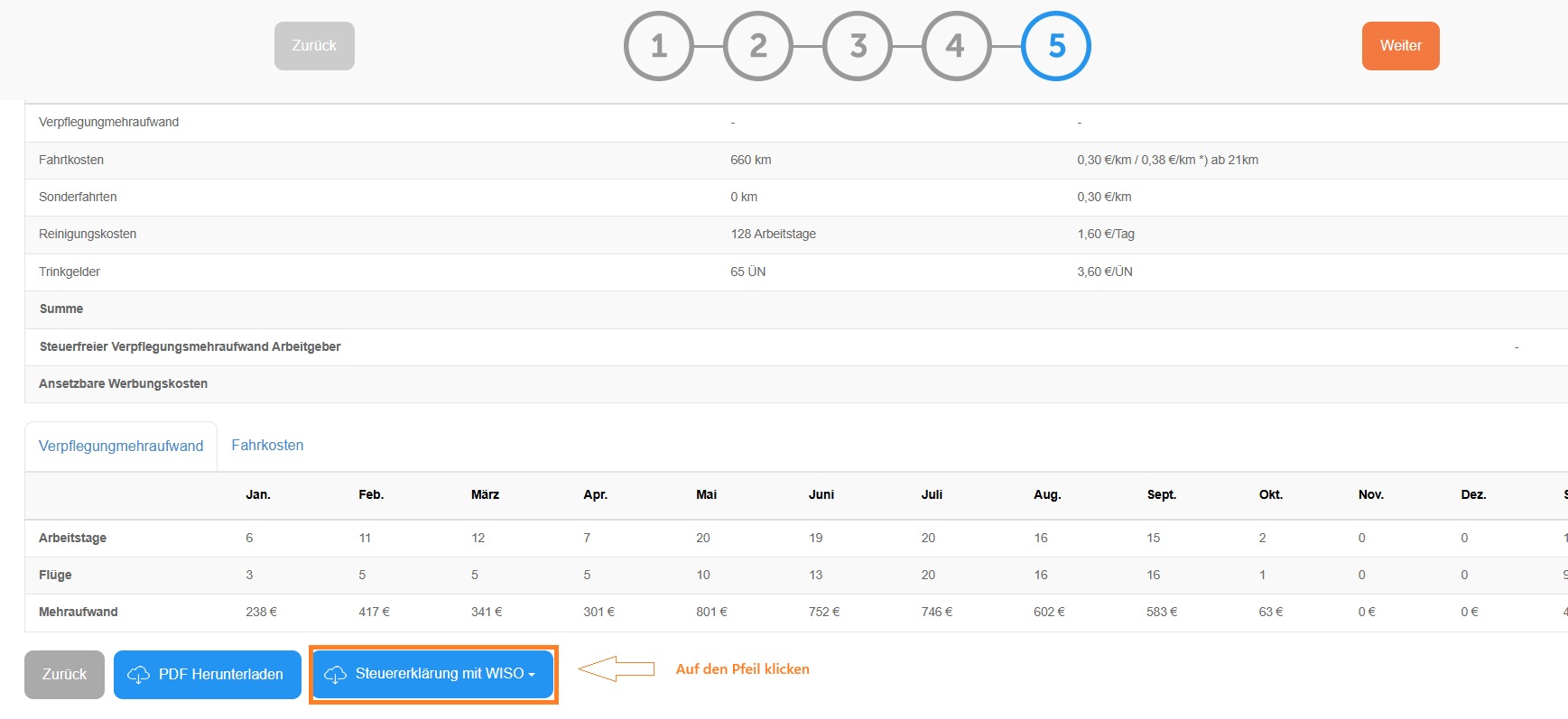
Task: Select step 4 circle
Action: (957, 46)
